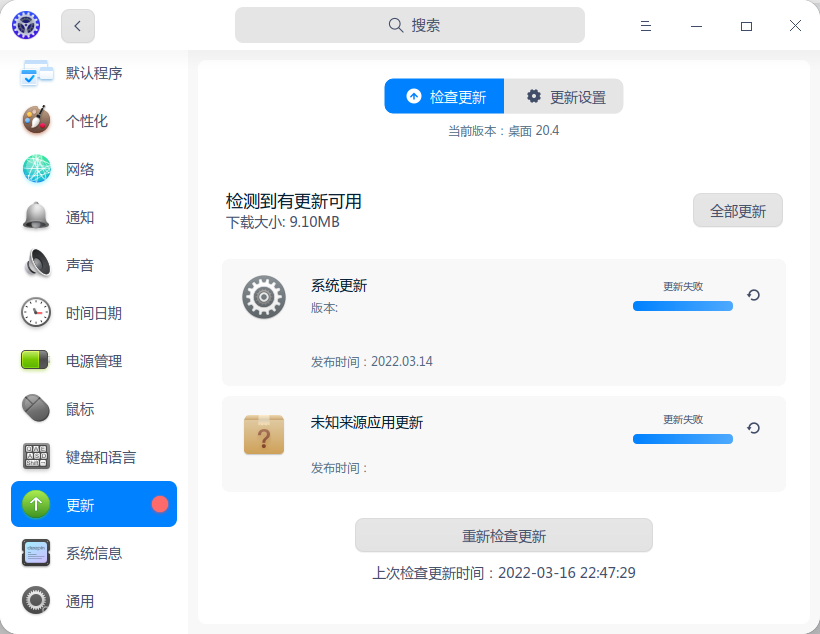Open 通知 settings
820x634 pixels.
click(94, 217)
